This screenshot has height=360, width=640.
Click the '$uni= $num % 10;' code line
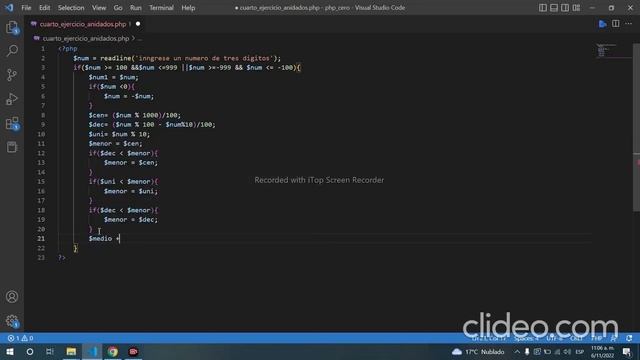(x=119, y=134)
